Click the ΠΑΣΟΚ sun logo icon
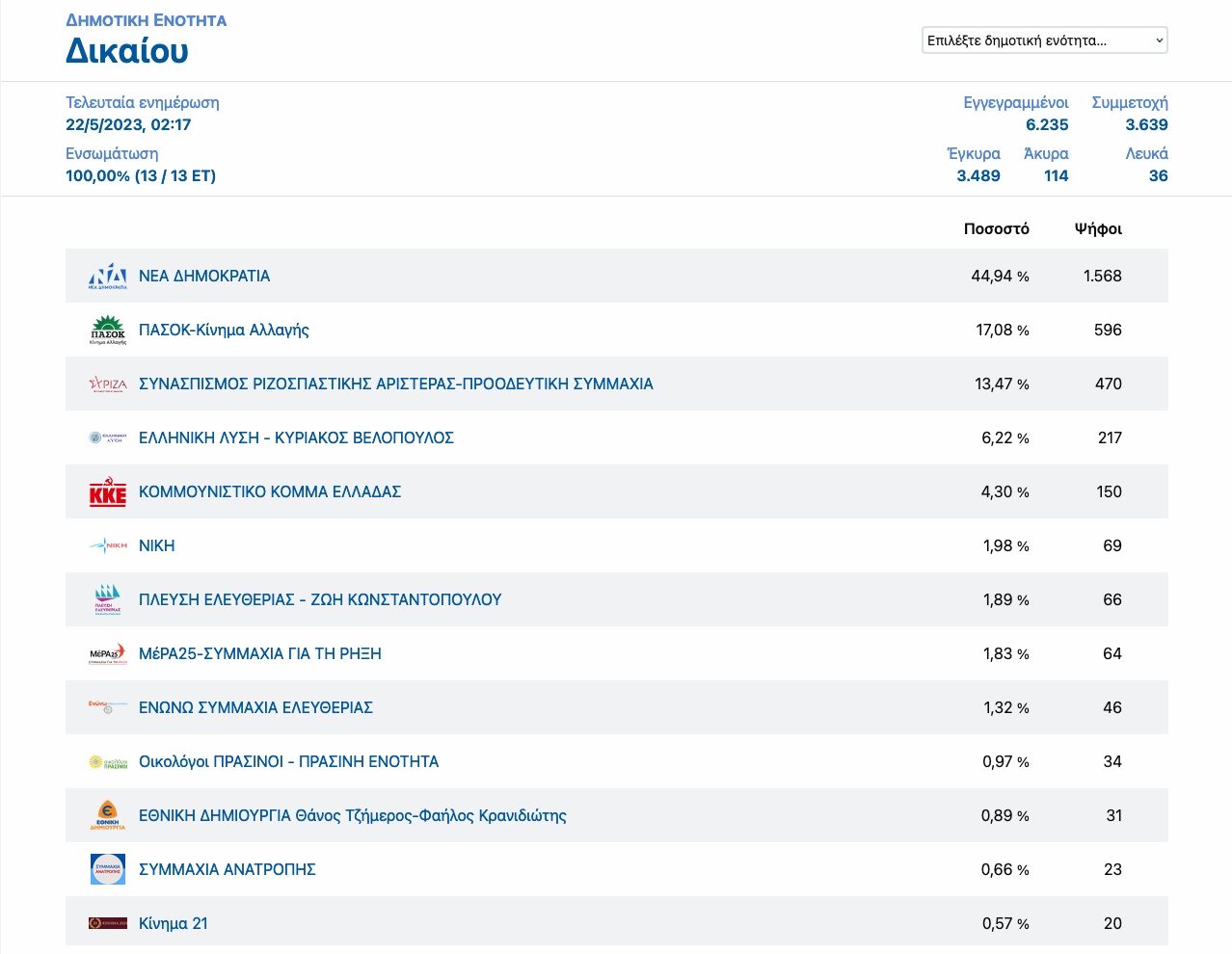Image resolution: width=1232 pixels, height=954 pixels. pyautogui.click(x=108, y=330)
